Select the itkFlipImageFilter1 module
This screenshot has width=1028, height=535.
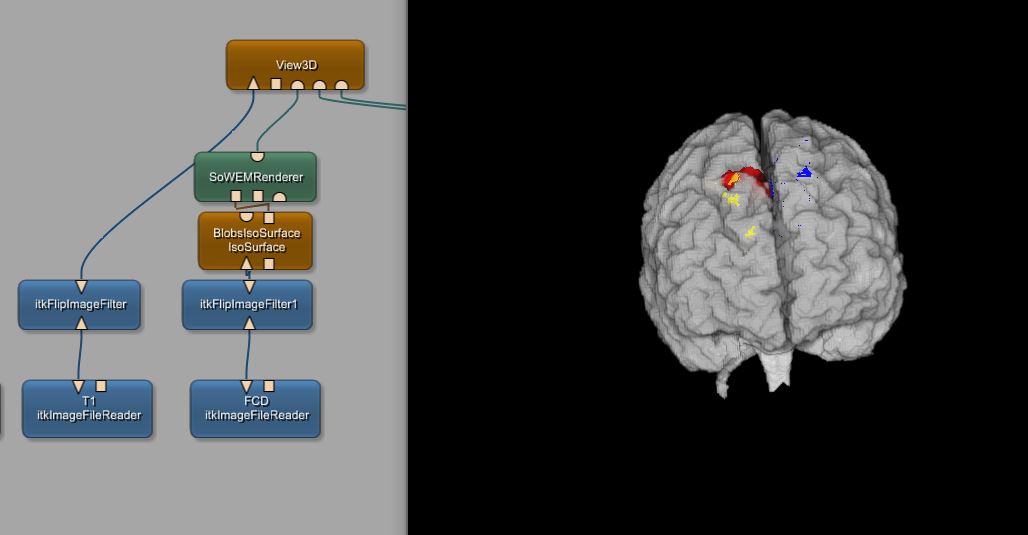tap(248, 305)
